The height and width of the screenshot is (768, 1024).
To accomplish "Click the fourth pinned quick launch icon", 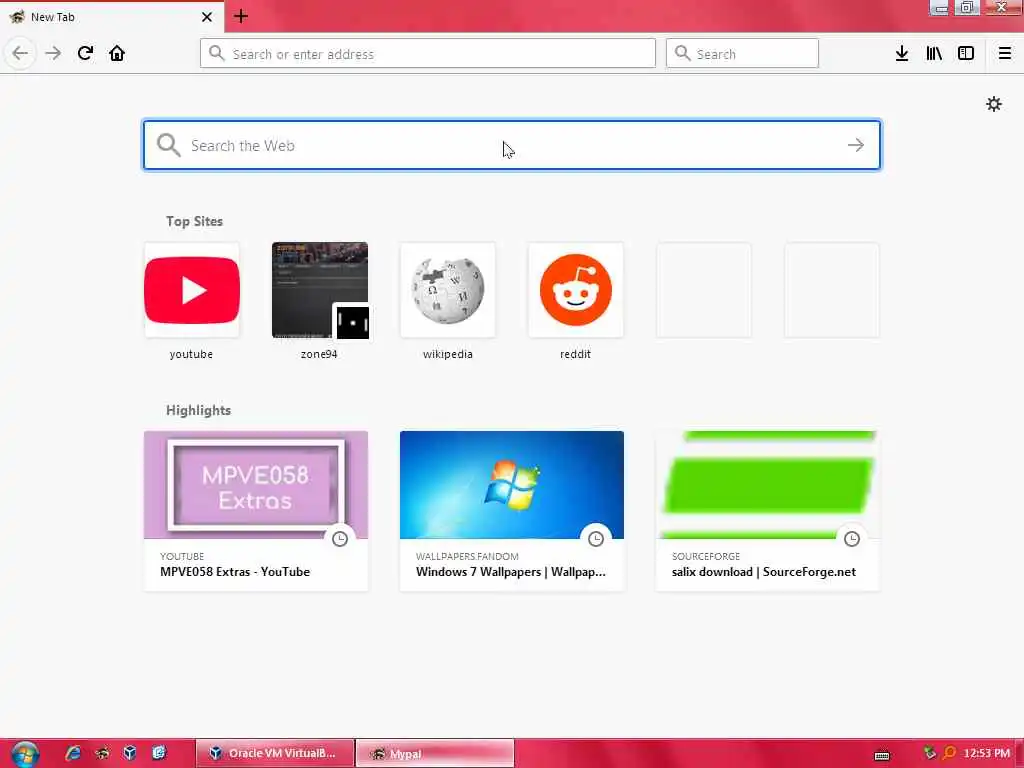I will (159, 753).
